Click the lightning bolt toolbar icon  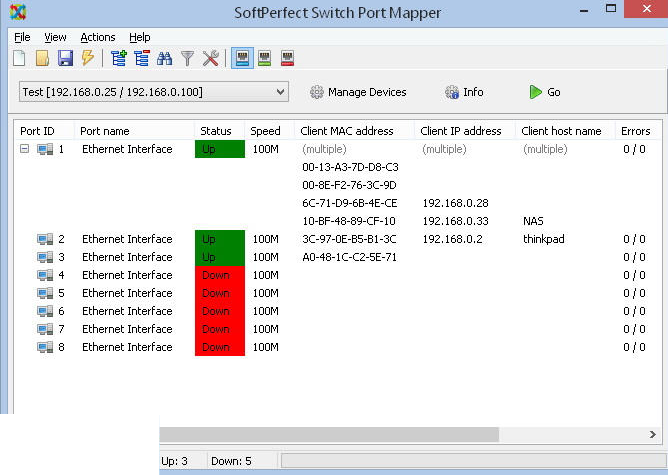88,58
